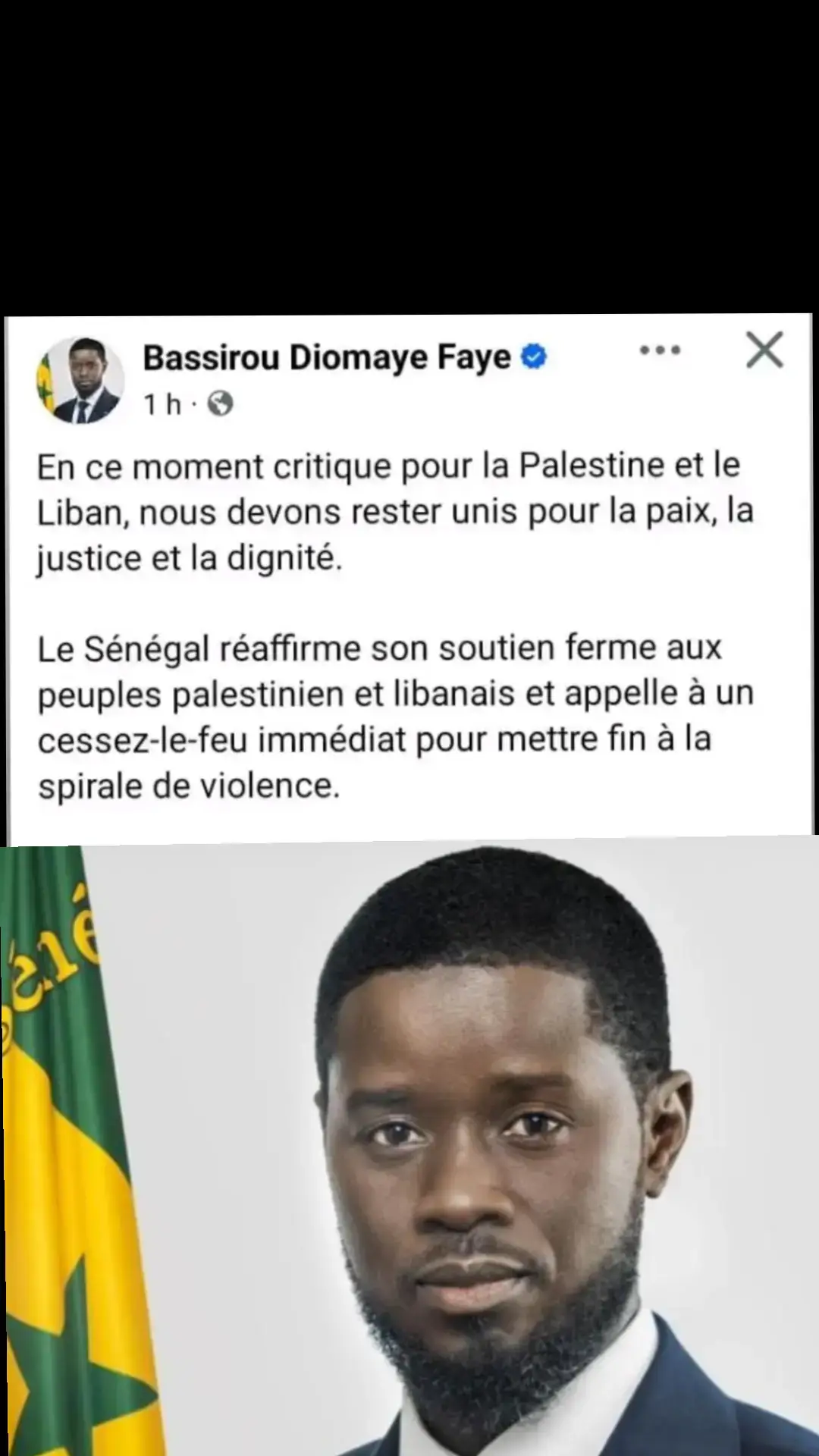Click the blue verified badge beside the name
819x1456 pixels.
pyautogui.click(x=534, y=356)
